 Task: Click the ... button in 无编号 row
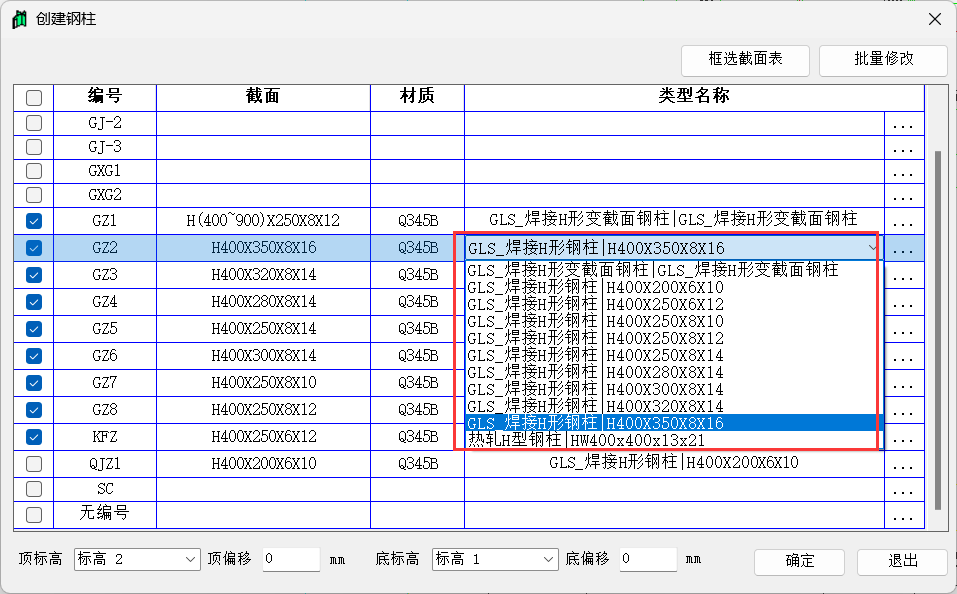903,516
